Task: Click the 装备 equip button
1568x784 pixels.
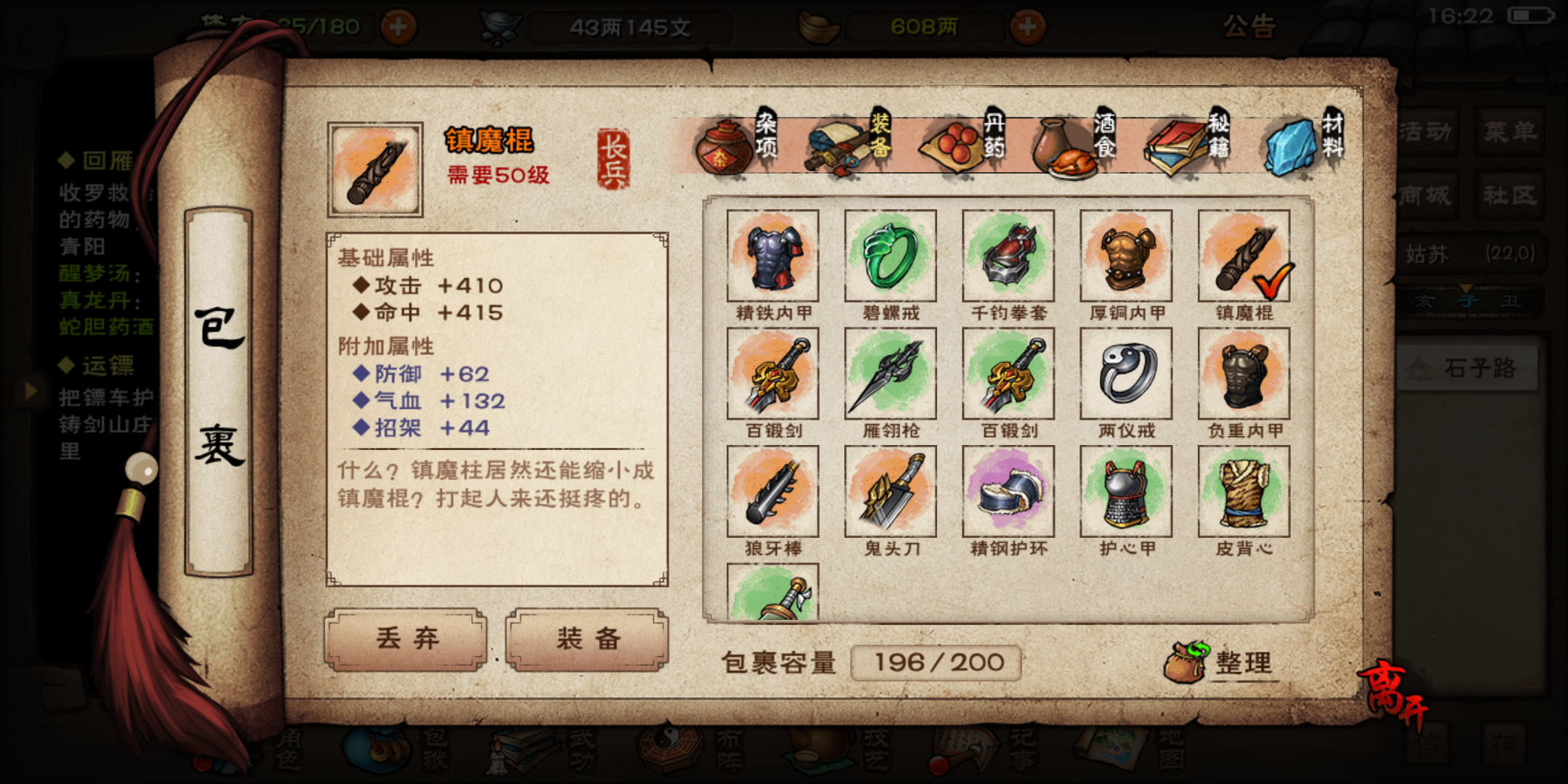Action: pyautogui.click(x=587, y=640)
